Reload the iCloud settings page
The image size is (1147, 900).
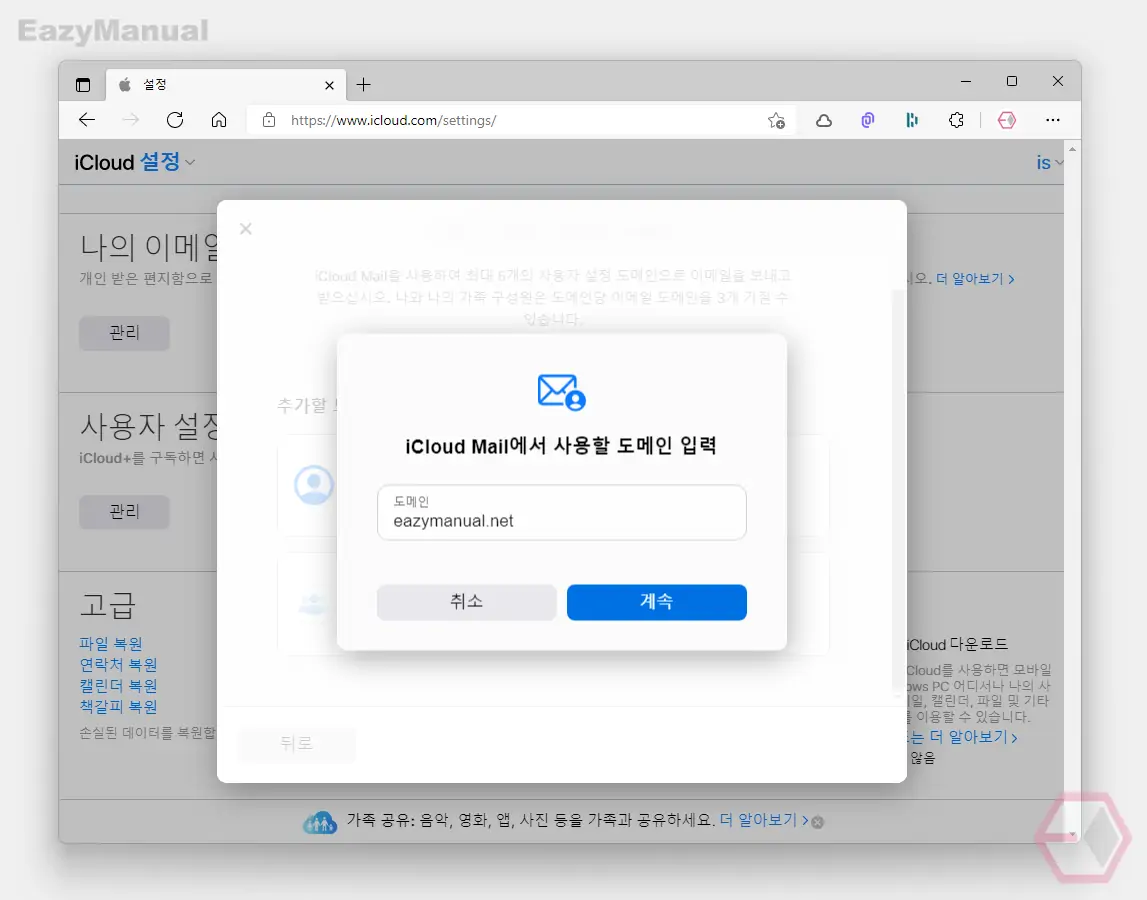tap(175, 120)
